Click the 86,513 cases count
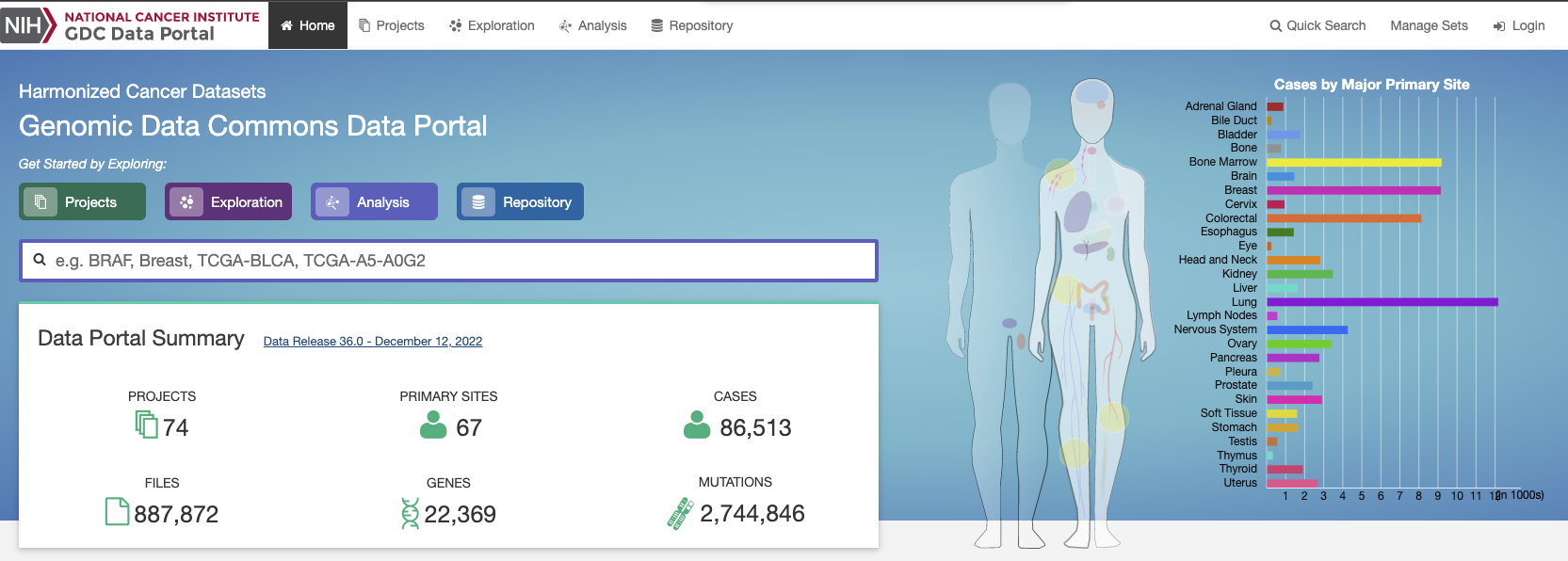This screenshot has height=561, width=1568. (x=755, y=428)
